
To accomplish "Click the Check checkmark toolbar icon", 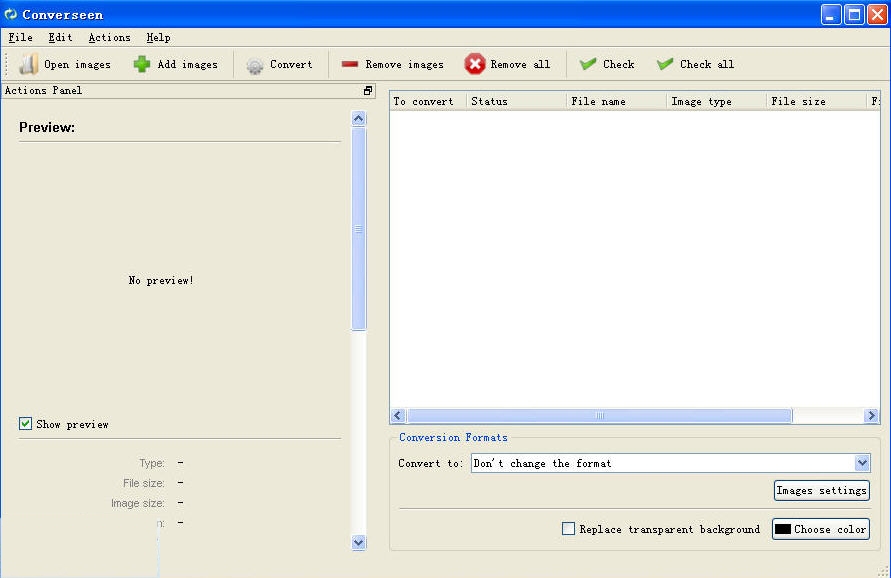I will 588,64.
